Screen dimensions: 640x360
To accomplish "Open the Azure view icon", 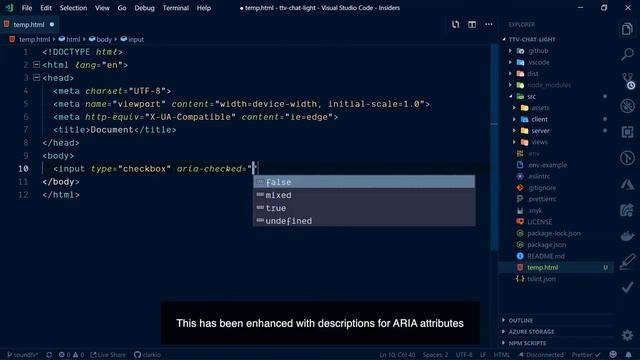I will 627,184.
